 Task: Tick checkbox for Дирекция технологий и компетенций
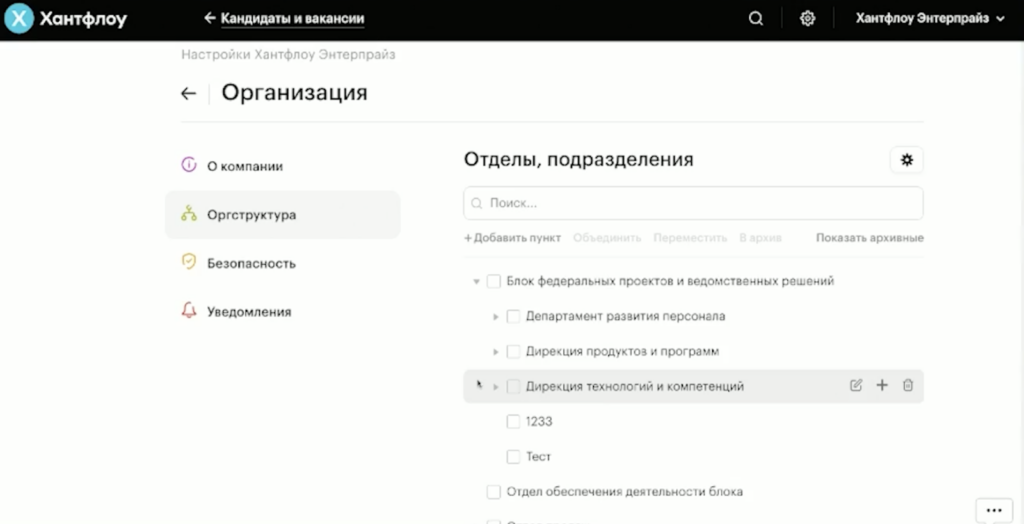pos(513,387)
